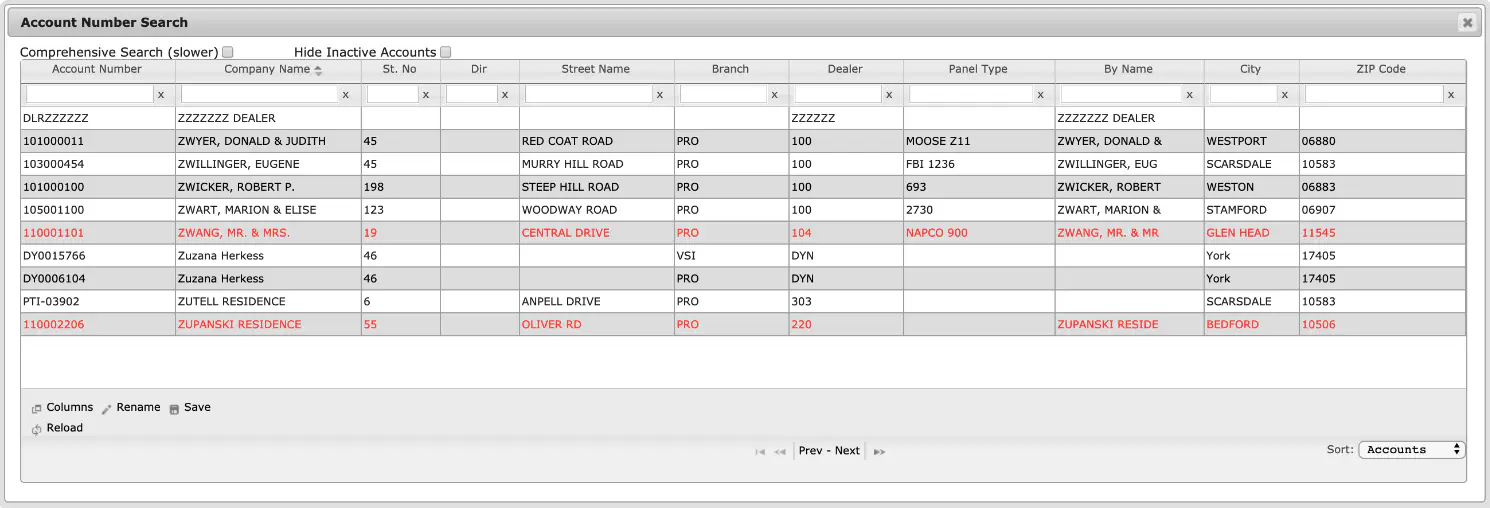The height and width of the screenshot is (508, 1490).
Task: Clear the City filter with x
Action: 1284,94
